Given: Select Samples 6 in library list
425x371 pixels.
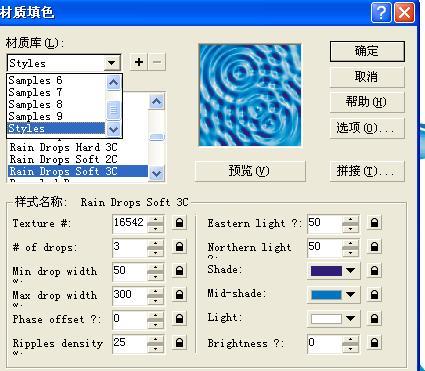Looking at the screenshot, I should click(56, 80).
